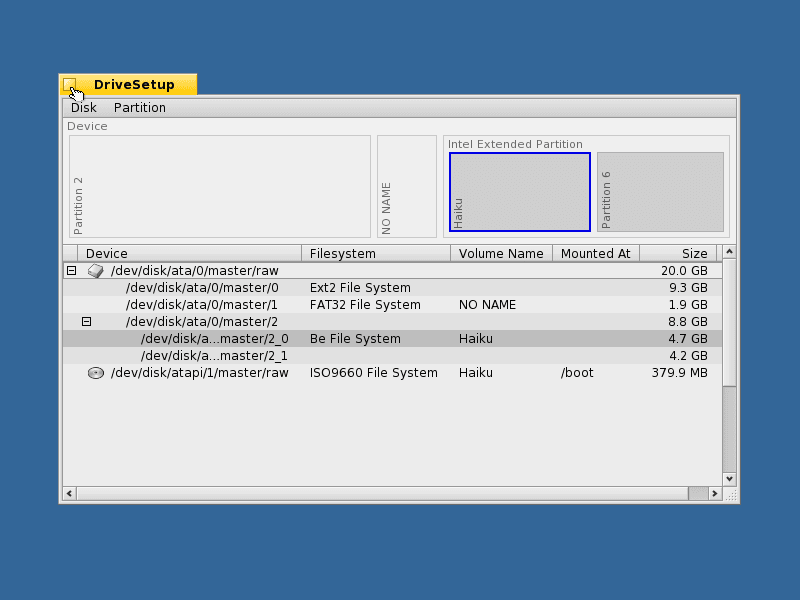Image resolution: width=800 pixels, height=600 pixels.
Task: Select the Partition 2 block in the disk view
Action: click(x=220, y=186)
